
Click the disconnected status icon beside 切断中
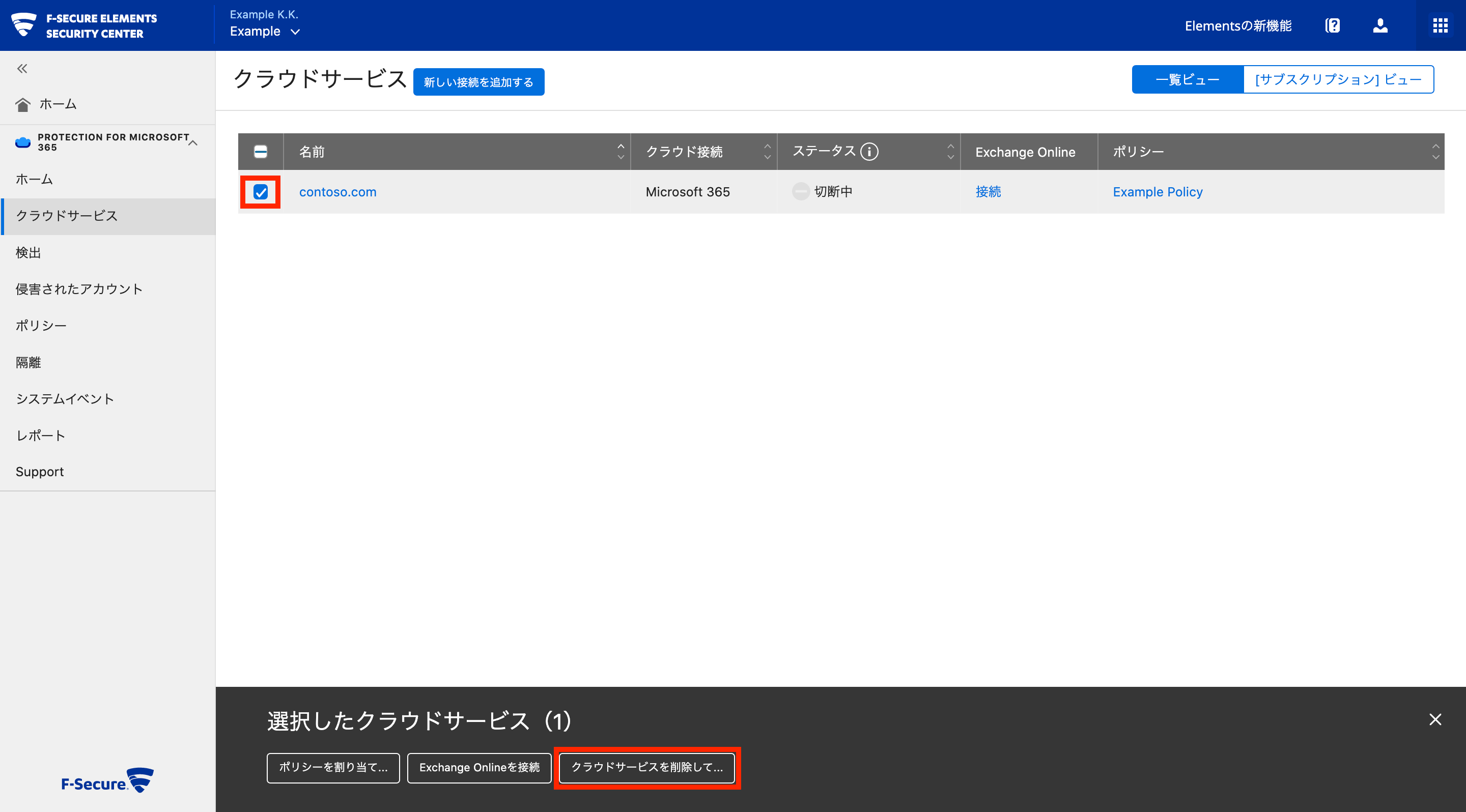(800, 192)
